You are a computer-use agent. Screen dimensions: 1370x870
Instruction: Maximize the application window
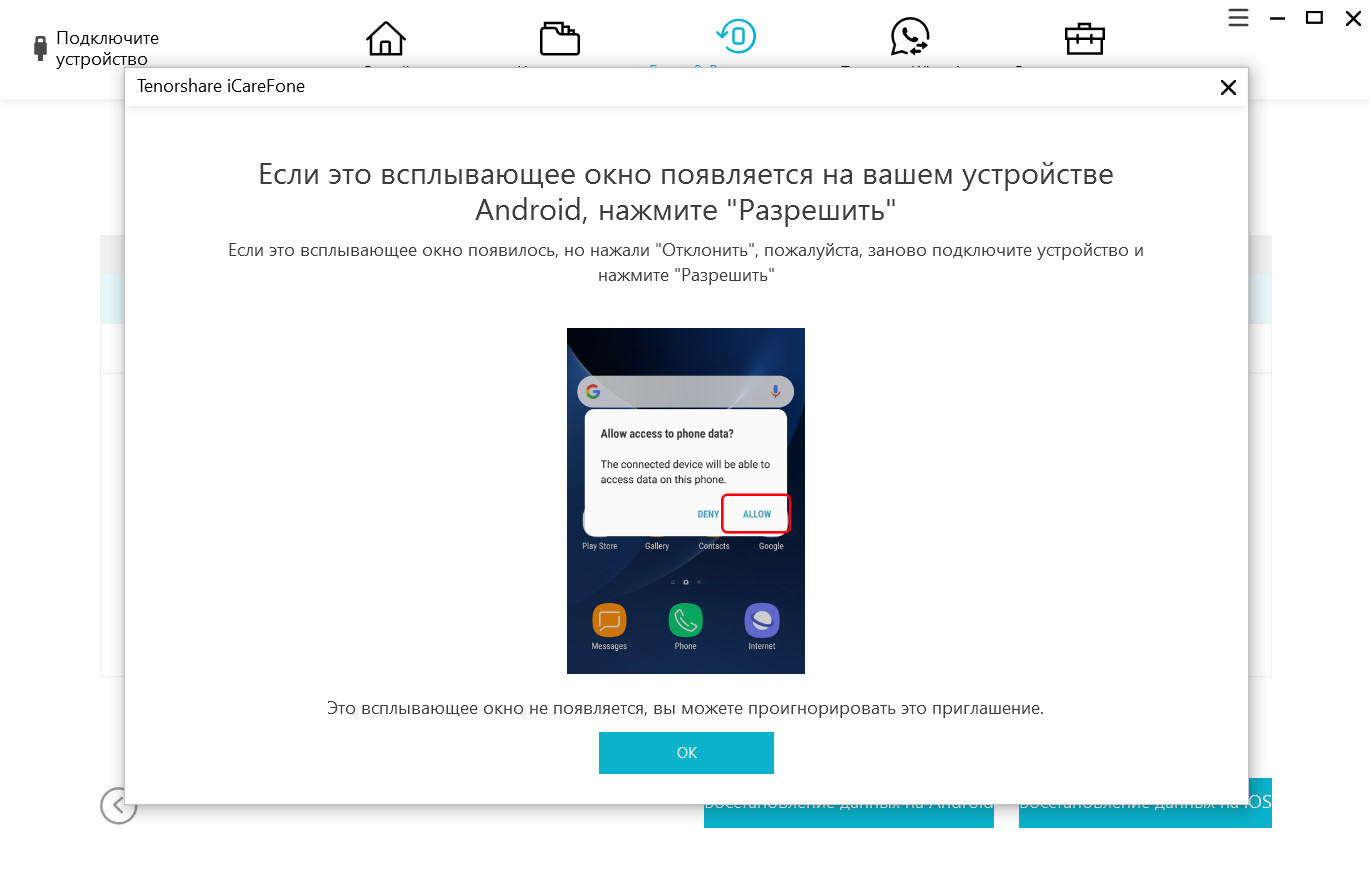[x=1314, y=17]
